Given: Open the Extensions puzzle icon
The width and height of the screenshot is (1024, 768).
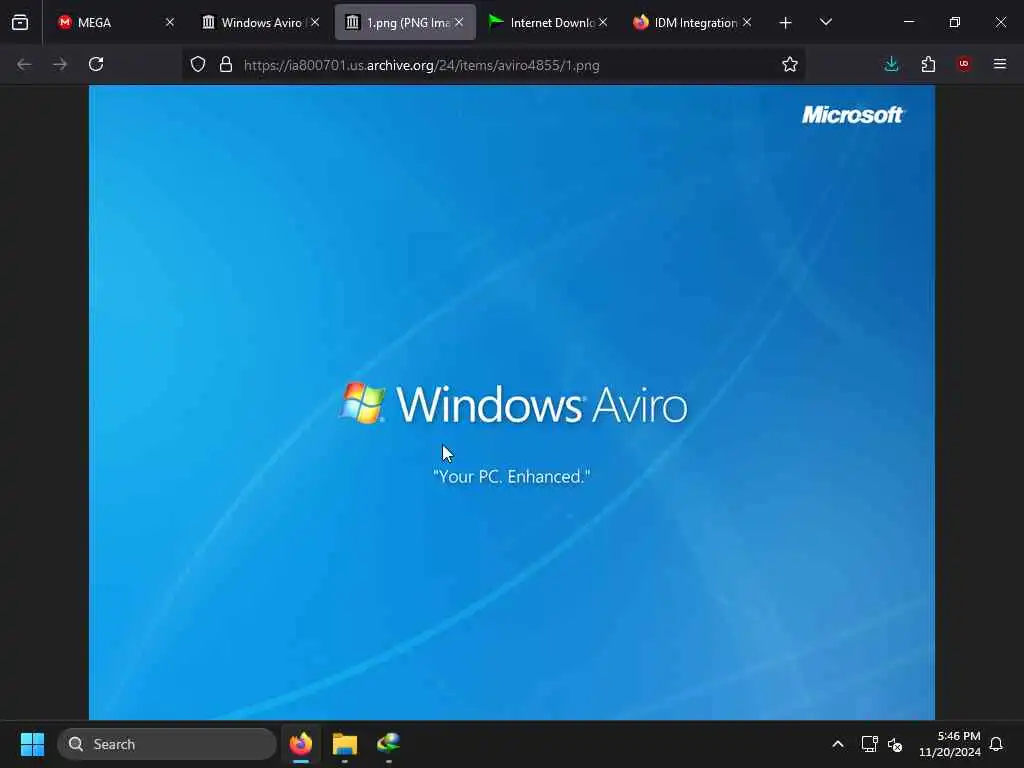Looking at the screenshot, I should (928, 64).
